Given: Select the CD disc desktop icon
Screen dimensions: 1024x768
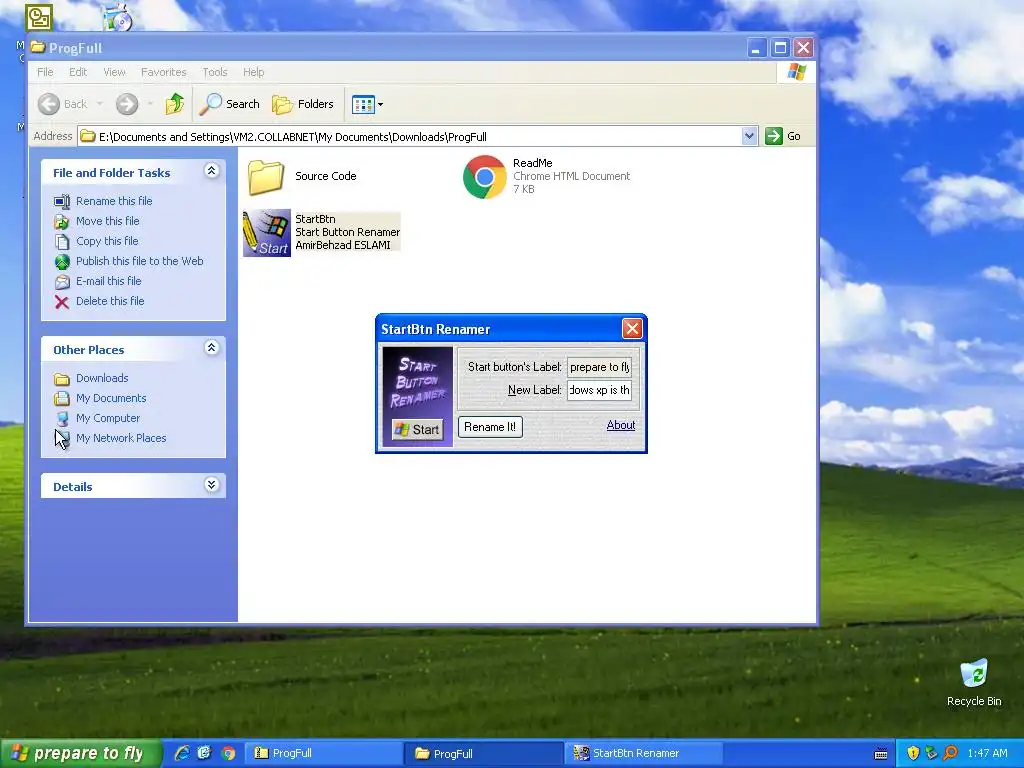Looking at the screenshot, I should pyautogui.click(x=118, y=18).
